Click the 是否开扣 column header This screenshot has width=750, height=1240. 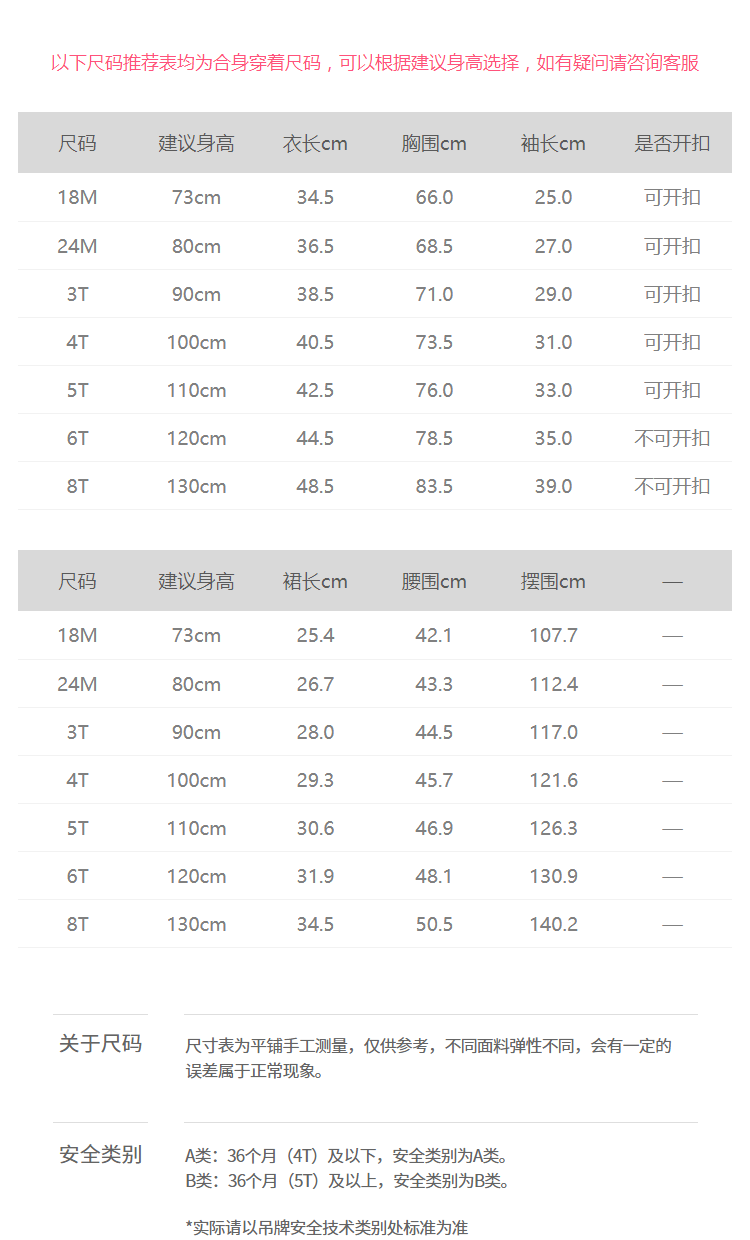pos(672,144)
